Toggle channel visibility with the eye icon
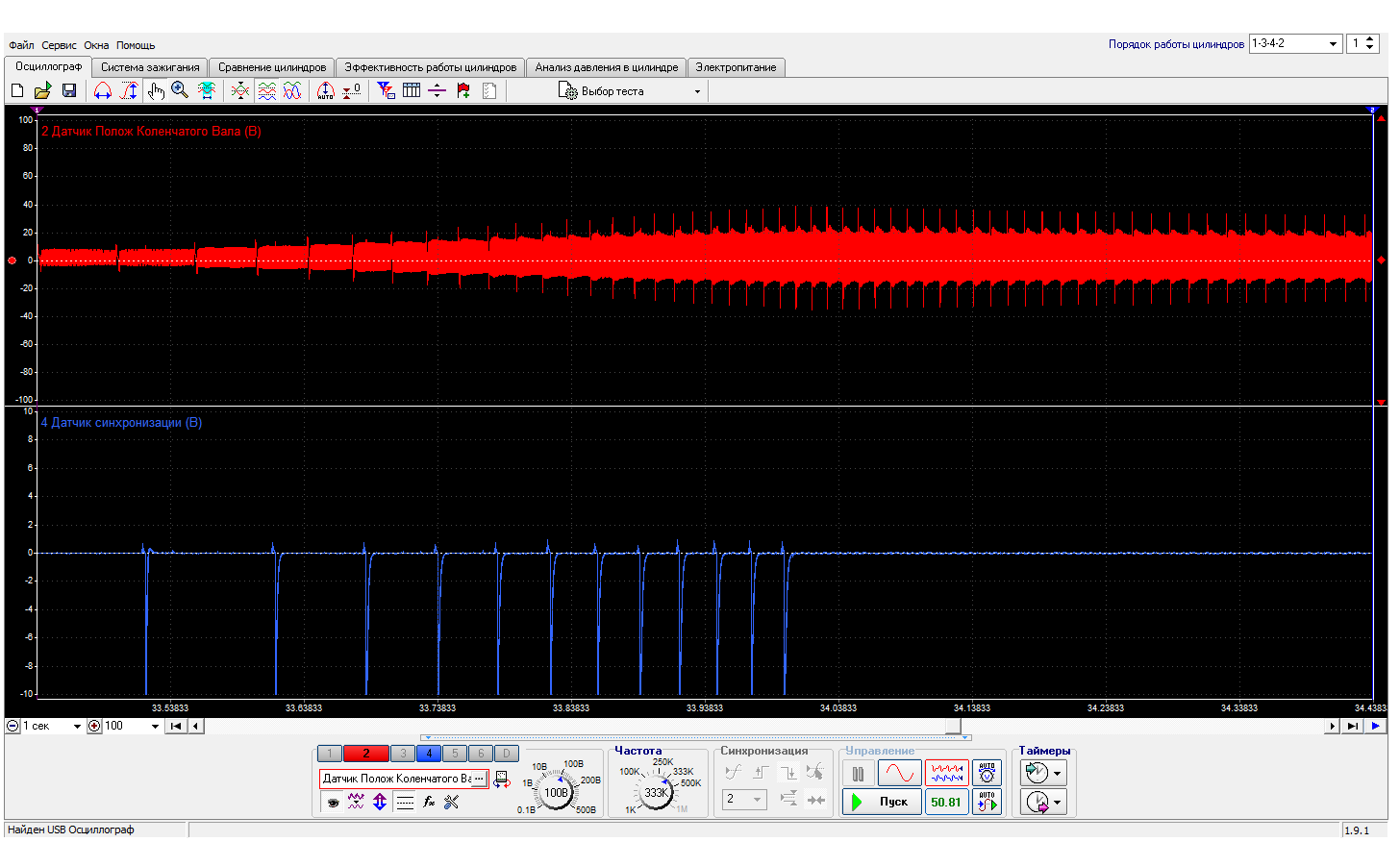The width and height of the screenshot is (1400, 842). pyautogui.click(x=333, y=802)
